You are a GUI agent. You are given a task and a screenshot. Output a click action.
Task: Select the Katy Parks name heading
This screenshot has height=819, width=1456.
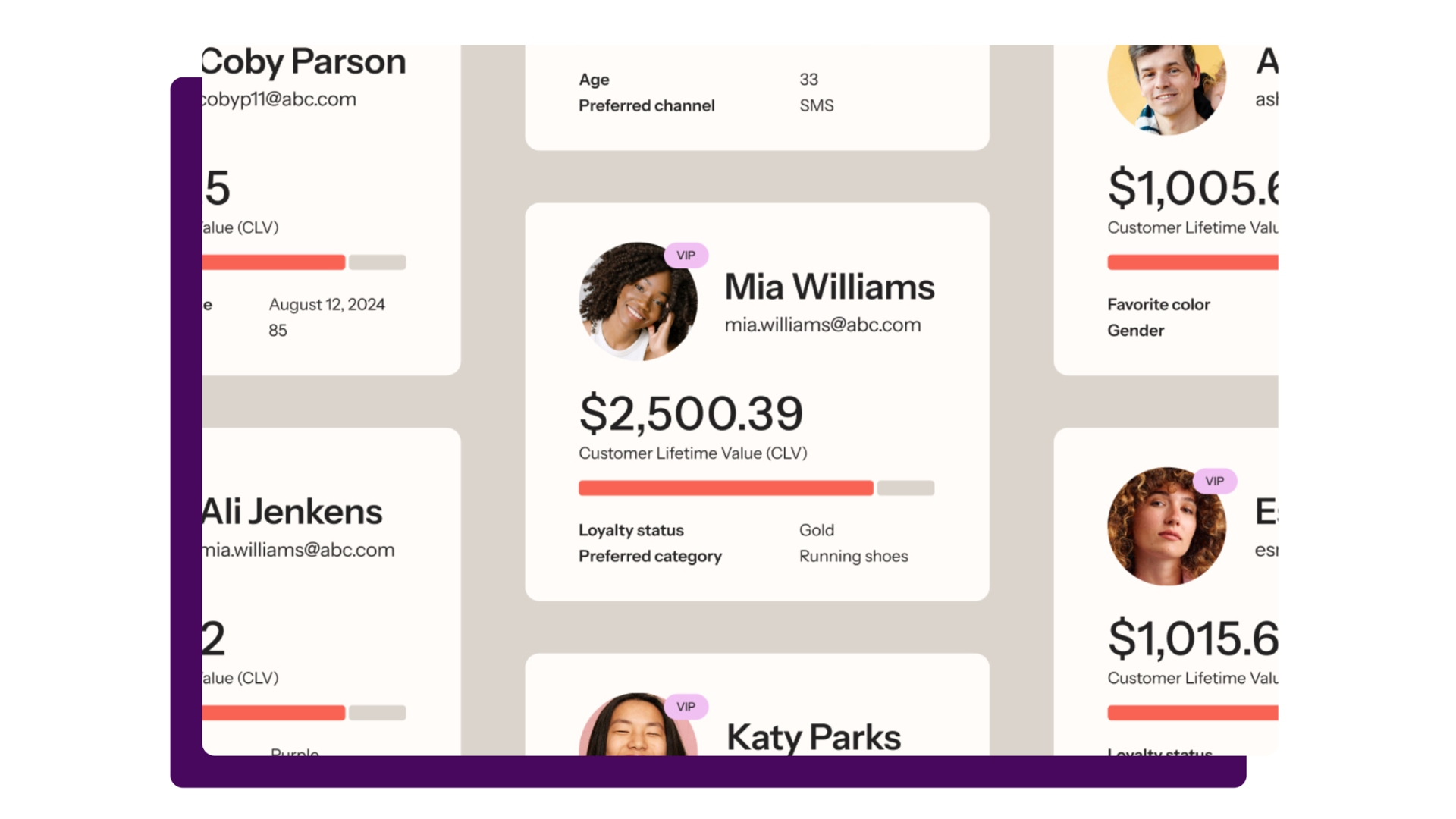click(x=813, y=737)
